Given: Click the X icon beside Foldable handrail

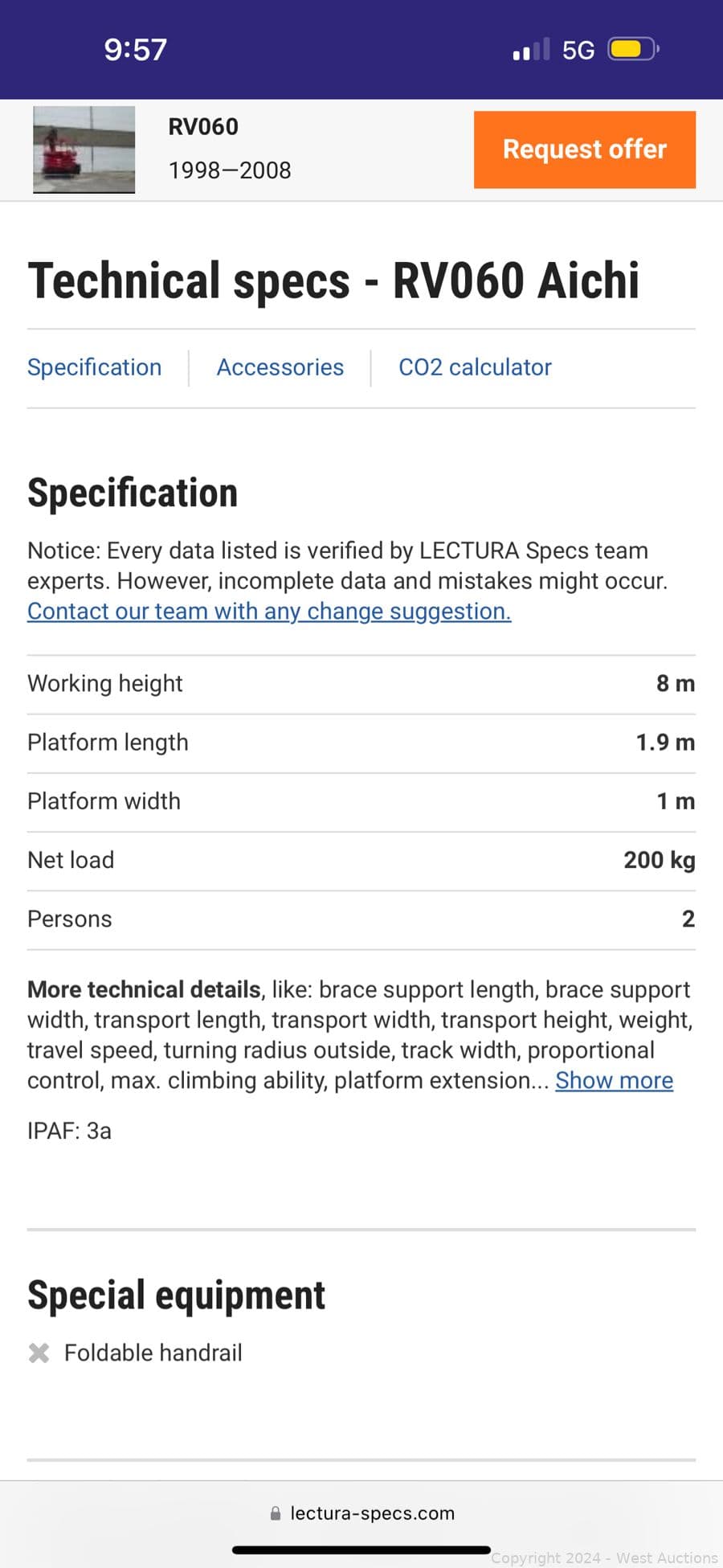Looking at the screenshot, I should [x=39, y=1353].
